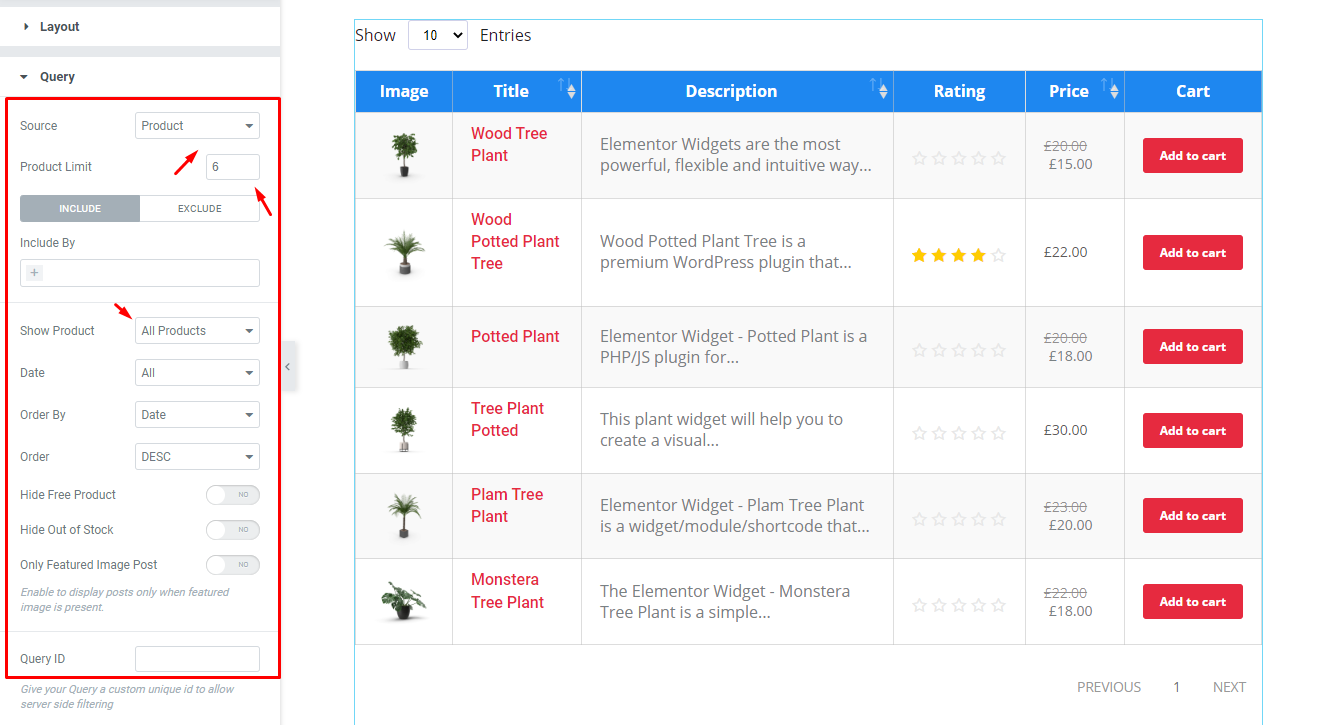Screen dimensions: 1337x725
Task: Expand the Layout section
Action: [x=55, y=26]
